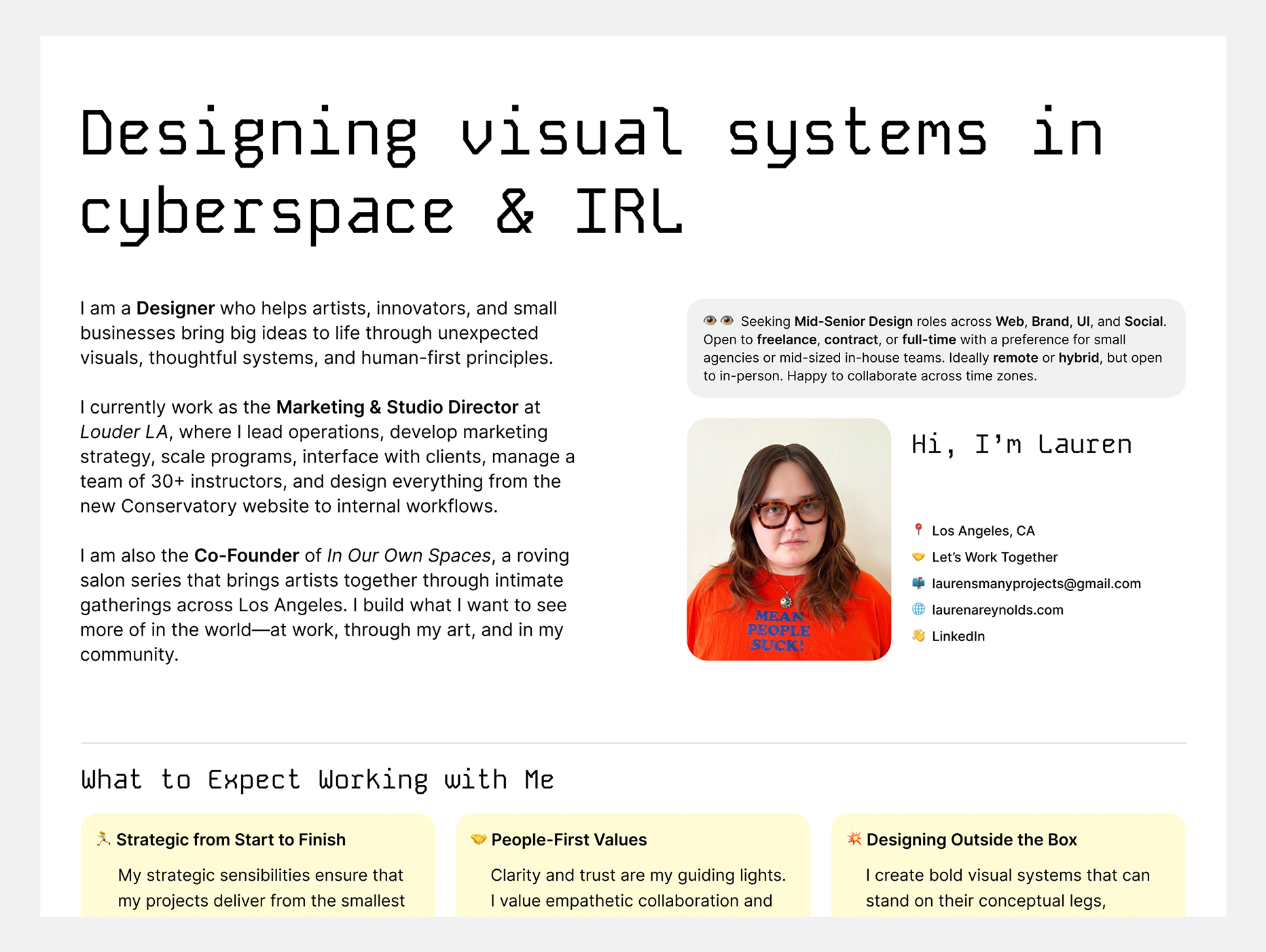Open the Let's Work Together link
The height and width of the screenshot is (952, 1266).
pos(994,557)
